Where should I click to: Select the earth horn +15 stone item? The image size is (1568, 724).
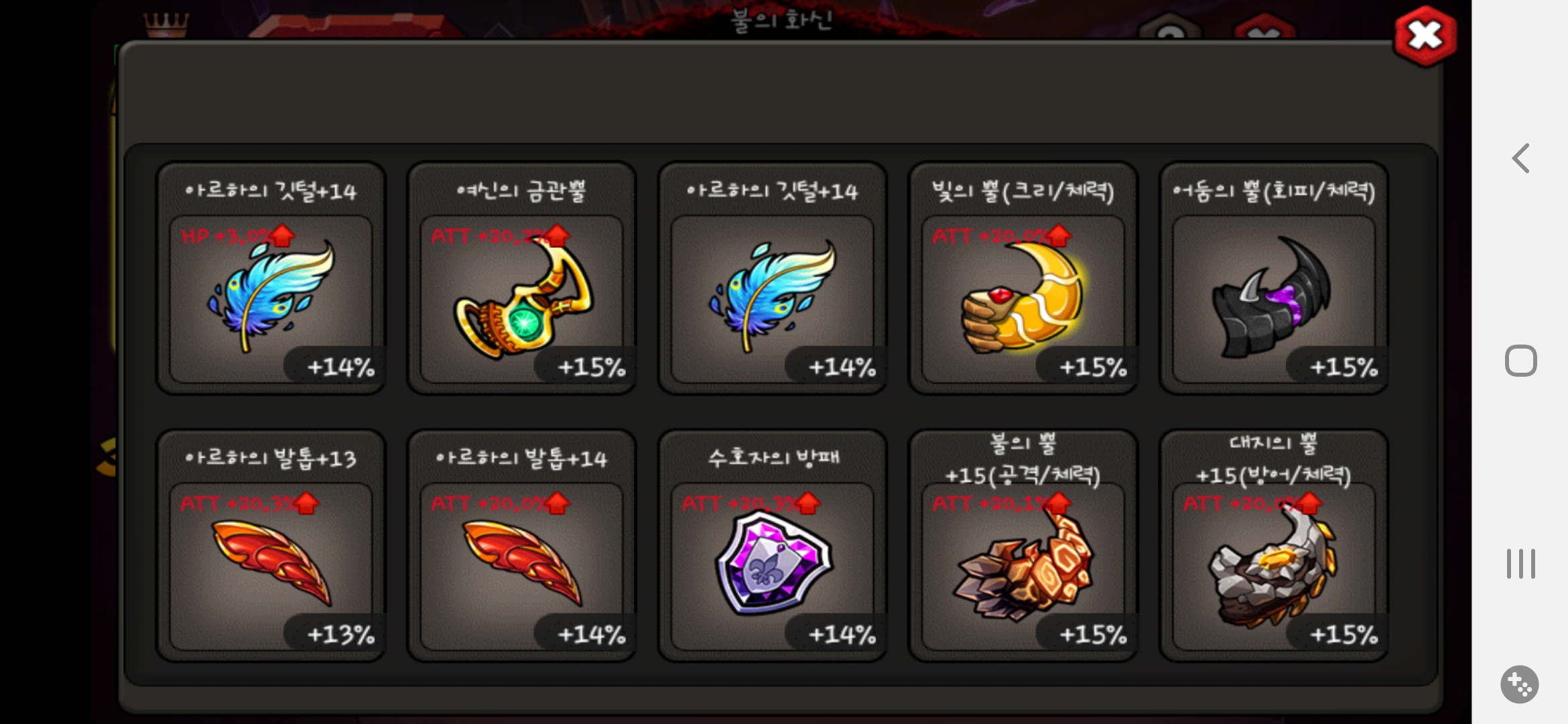1273,546
